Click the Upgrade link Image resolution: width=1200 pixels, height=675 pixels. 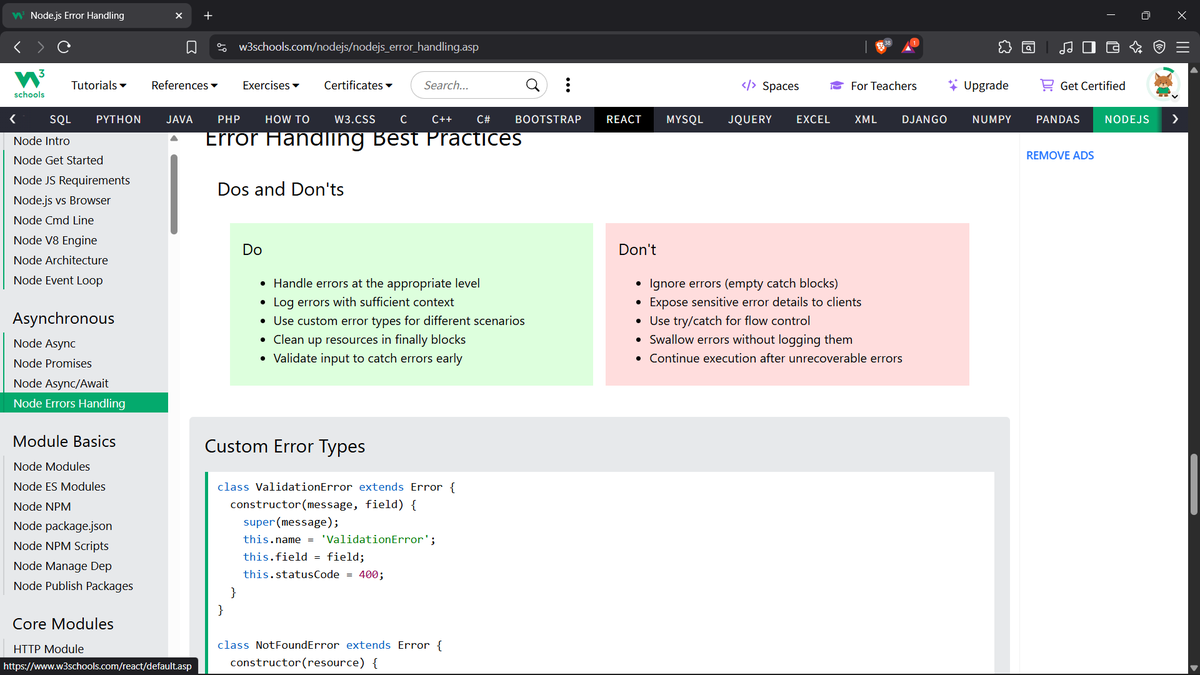coord(978,86)
